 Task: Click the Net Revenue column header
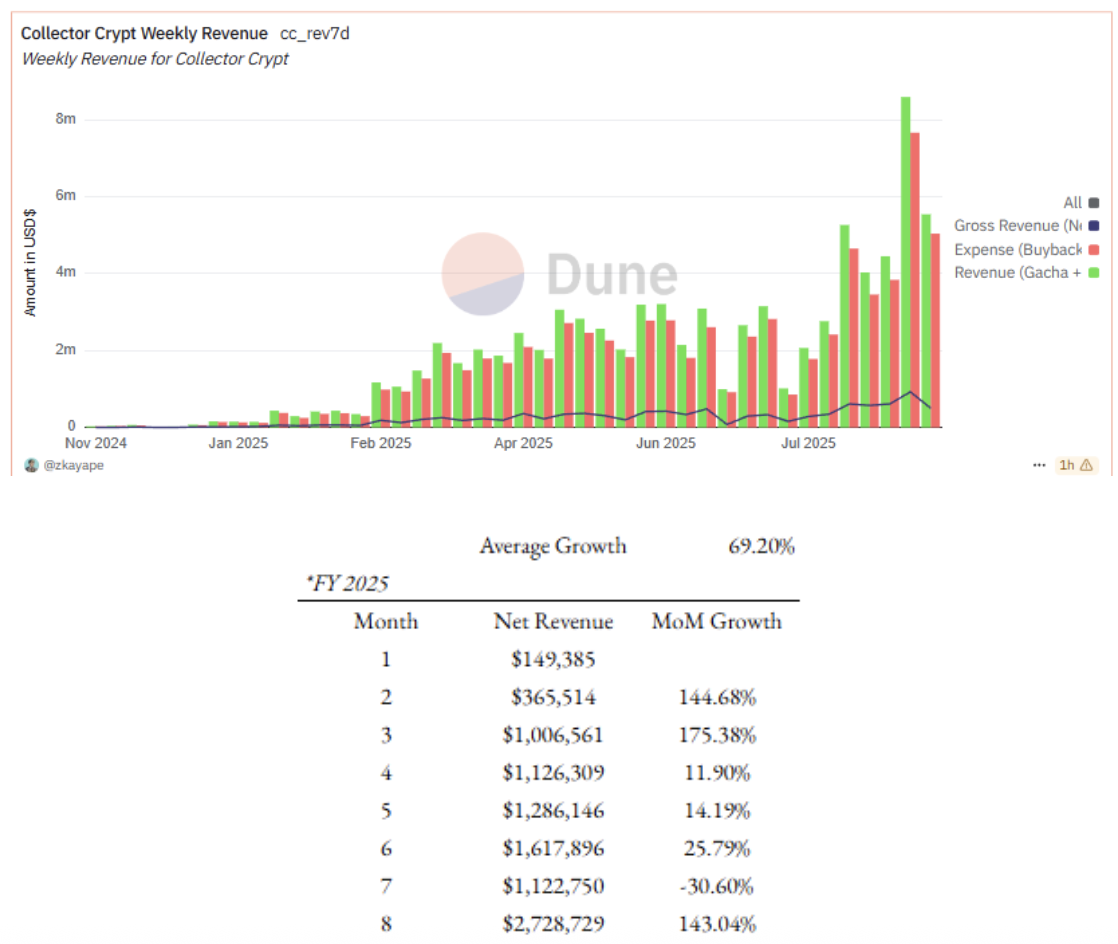click(x=553, y=621)
